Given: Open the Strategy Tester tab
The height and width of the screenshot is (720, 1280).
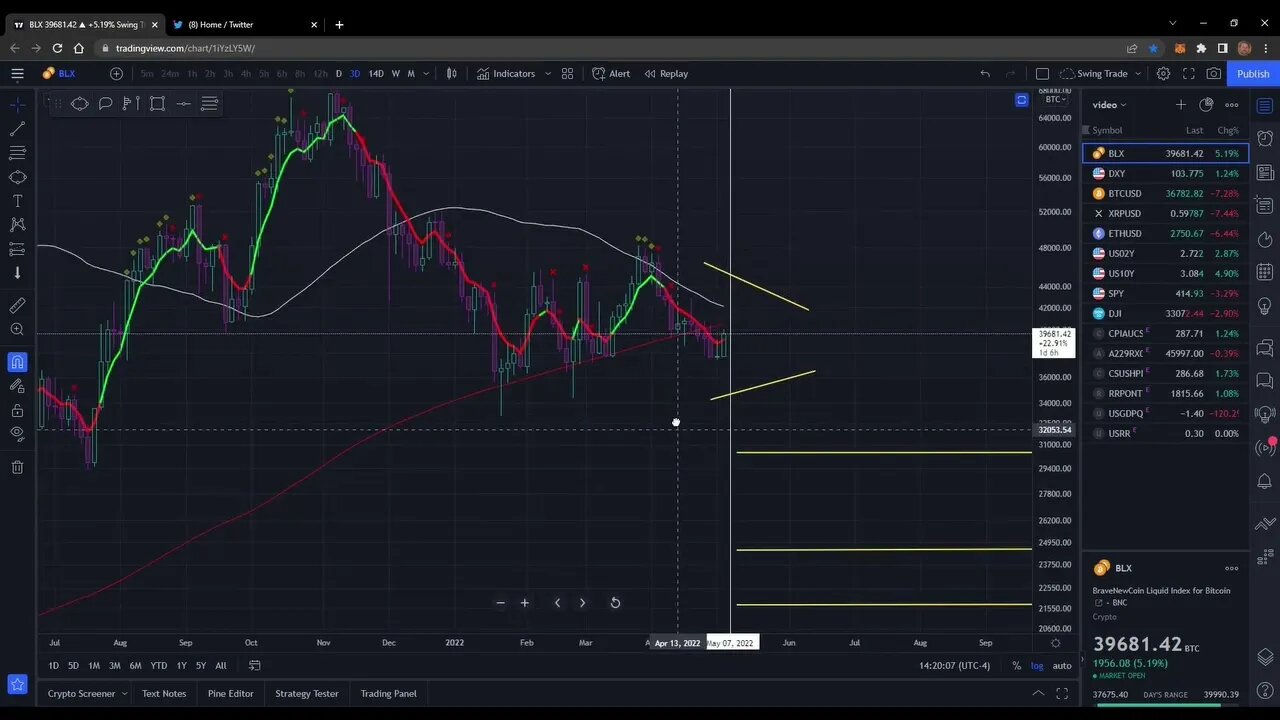Looking at the screenshot, I should click(x=307, y=693).
